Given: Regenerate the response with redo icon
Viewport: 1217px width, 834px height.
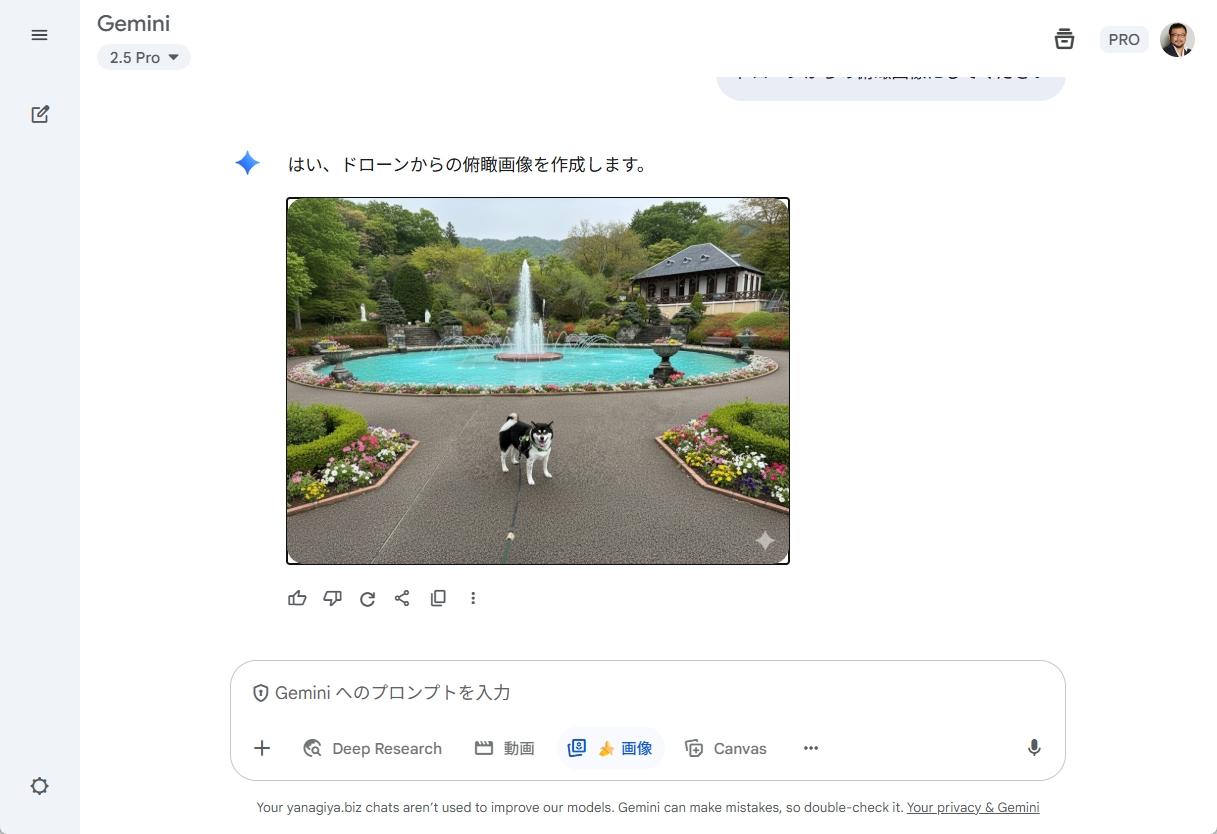Looking at the screenshot, I should (x=367, y=598).
